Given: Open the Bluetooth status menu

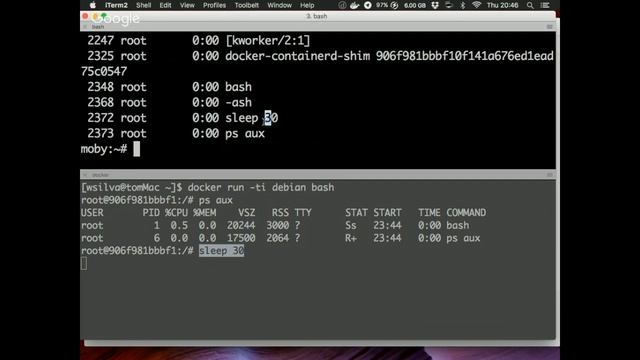Looking at the screenshot, I should click(x=462, y=5).
